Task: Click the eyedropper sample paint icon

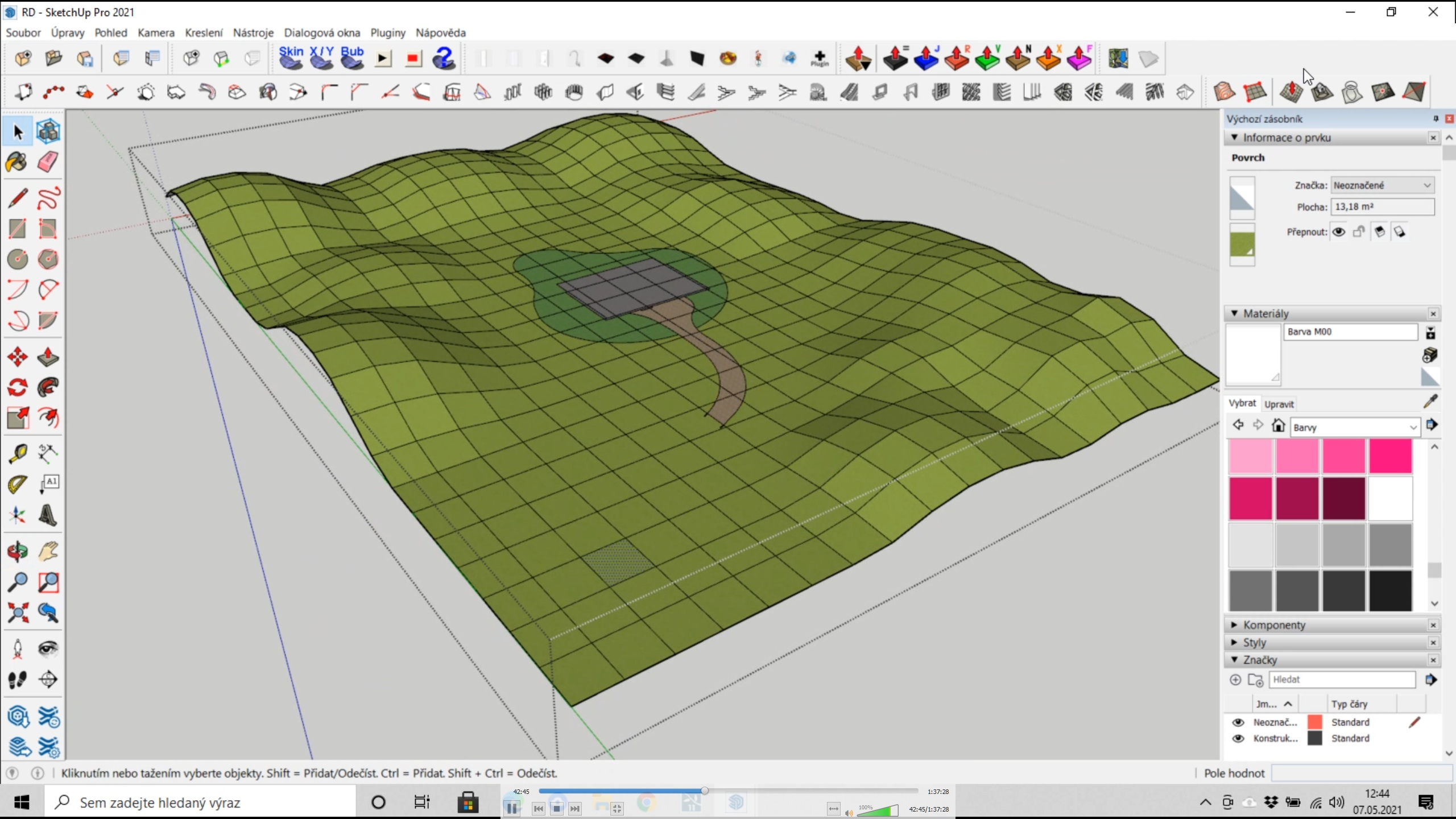Action: [x=1430, y=401]
